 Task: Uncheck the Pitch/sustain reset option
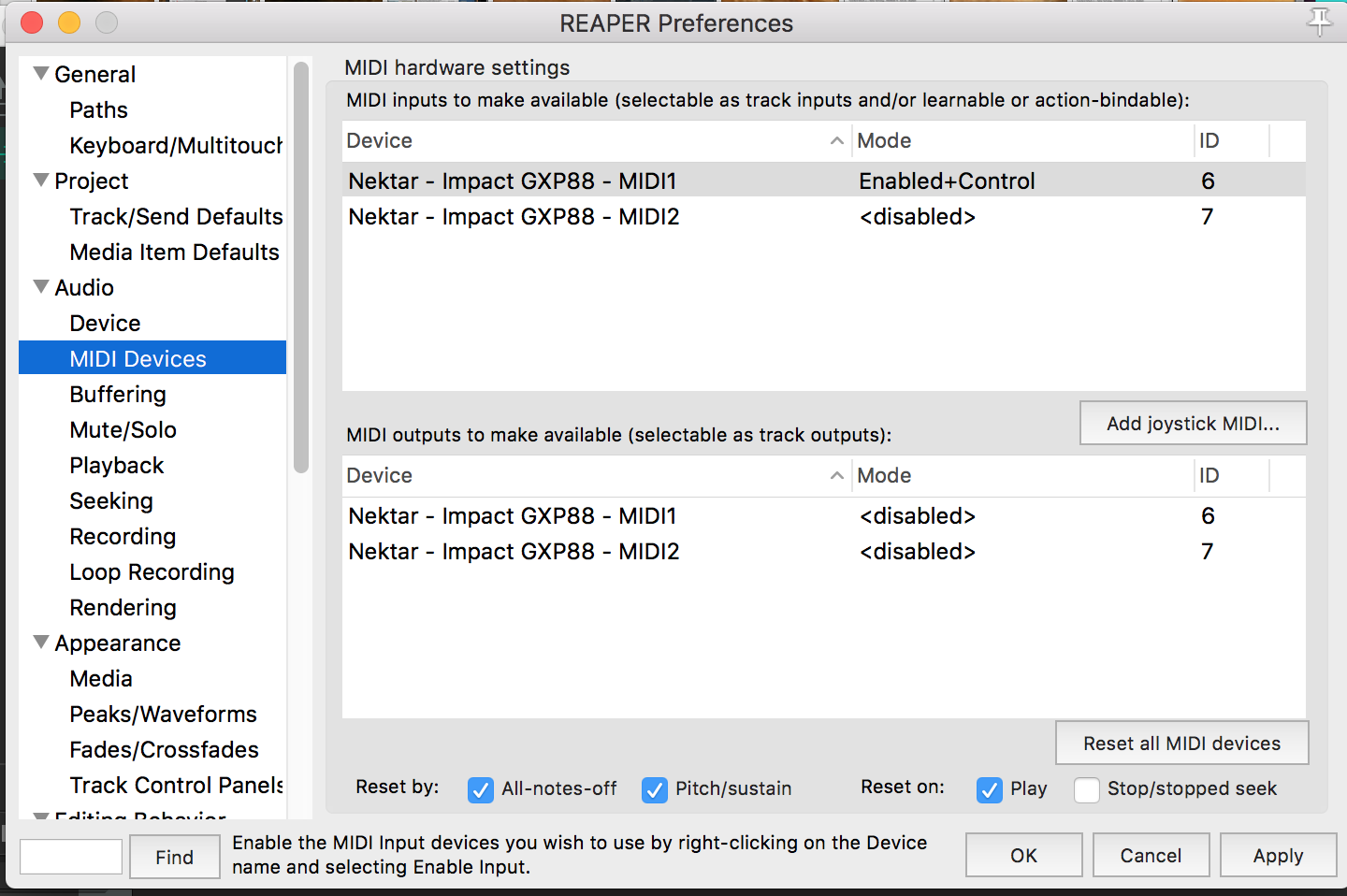655,790
